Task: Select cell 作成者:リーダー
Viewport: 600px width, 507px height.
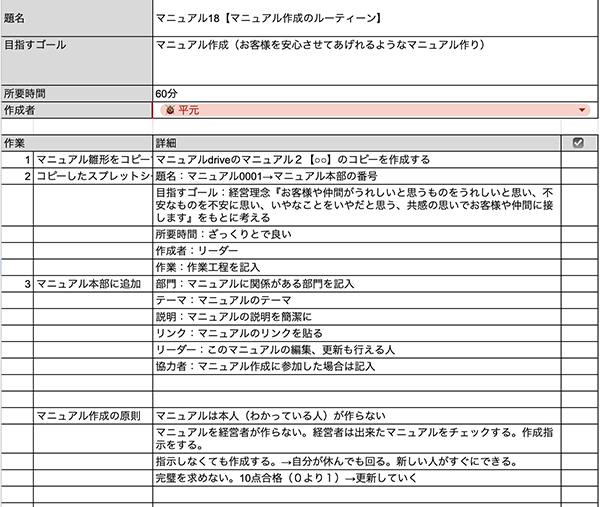Action: (357, 251)
